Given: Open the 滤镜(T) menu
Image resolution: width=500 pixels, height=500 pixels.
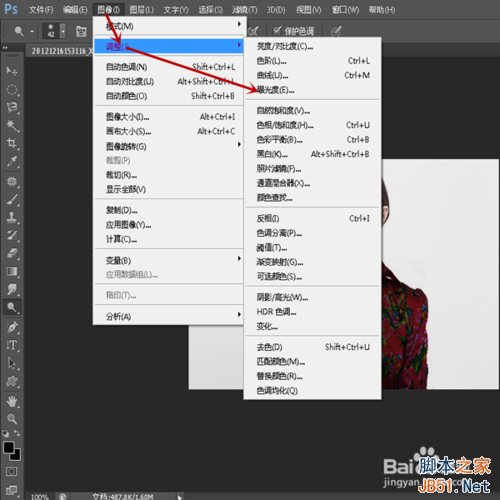Looking at the screenshot, I should (x=245, y=10).
